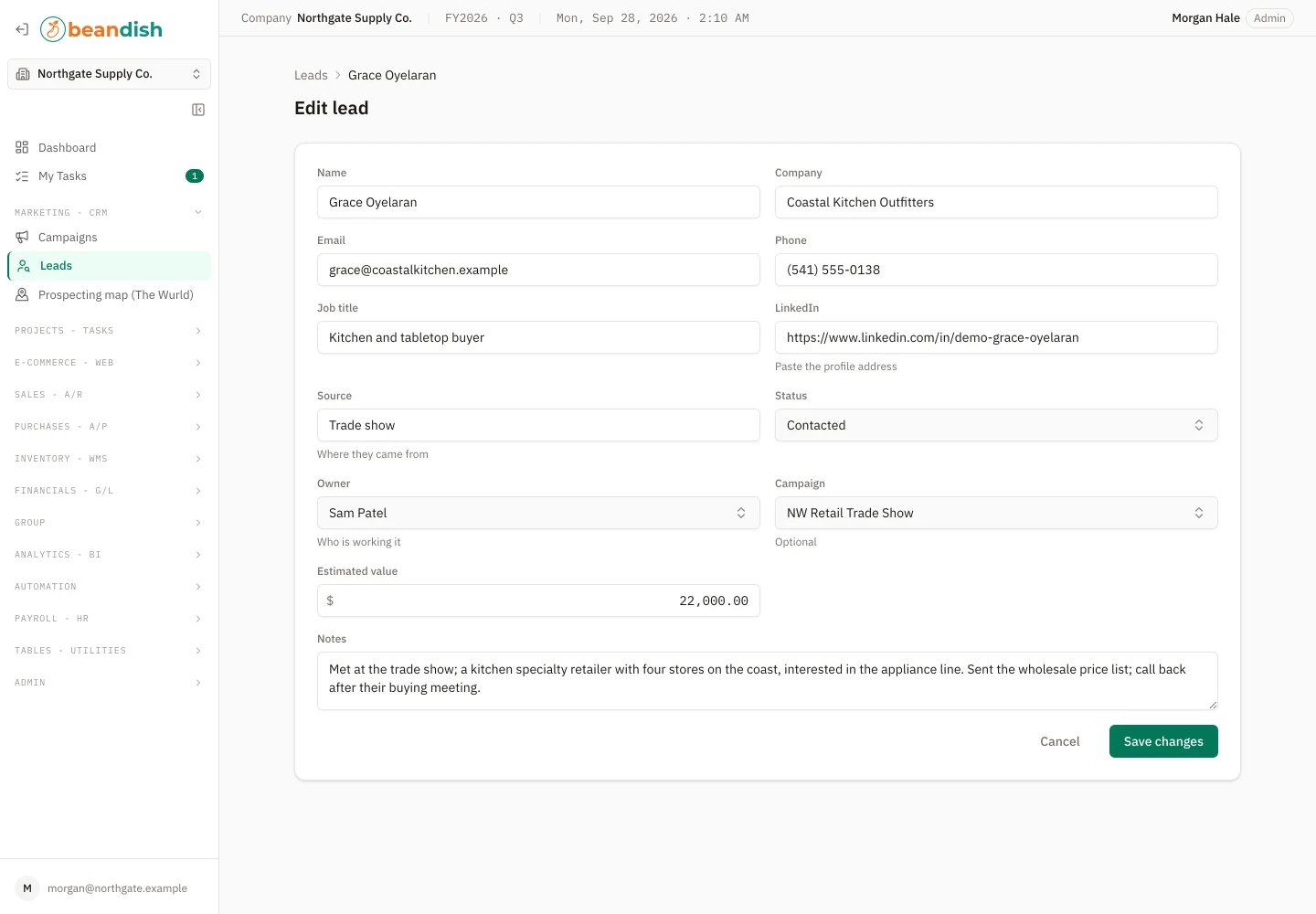This screenshot has width=1316, height=914.
Task: Expand the Payroll HR section
Action: click(x=109, y=619)
